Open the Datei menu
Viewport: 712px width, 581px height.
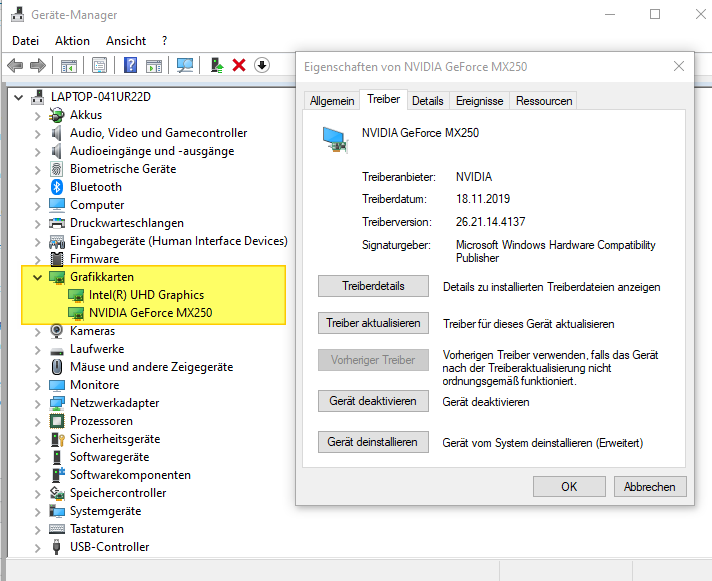tap(25, 41)
